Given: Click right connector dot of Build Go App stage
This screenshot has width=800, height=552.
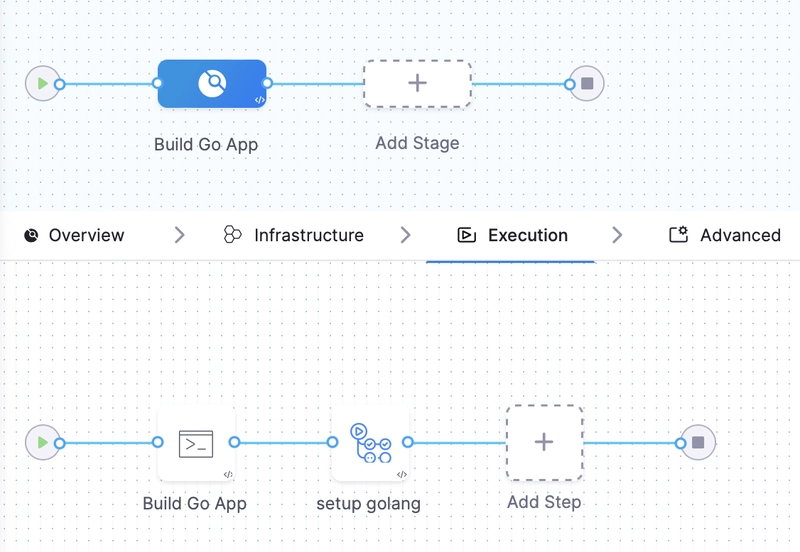Looking at the screenshot, I should coord(267,84).
